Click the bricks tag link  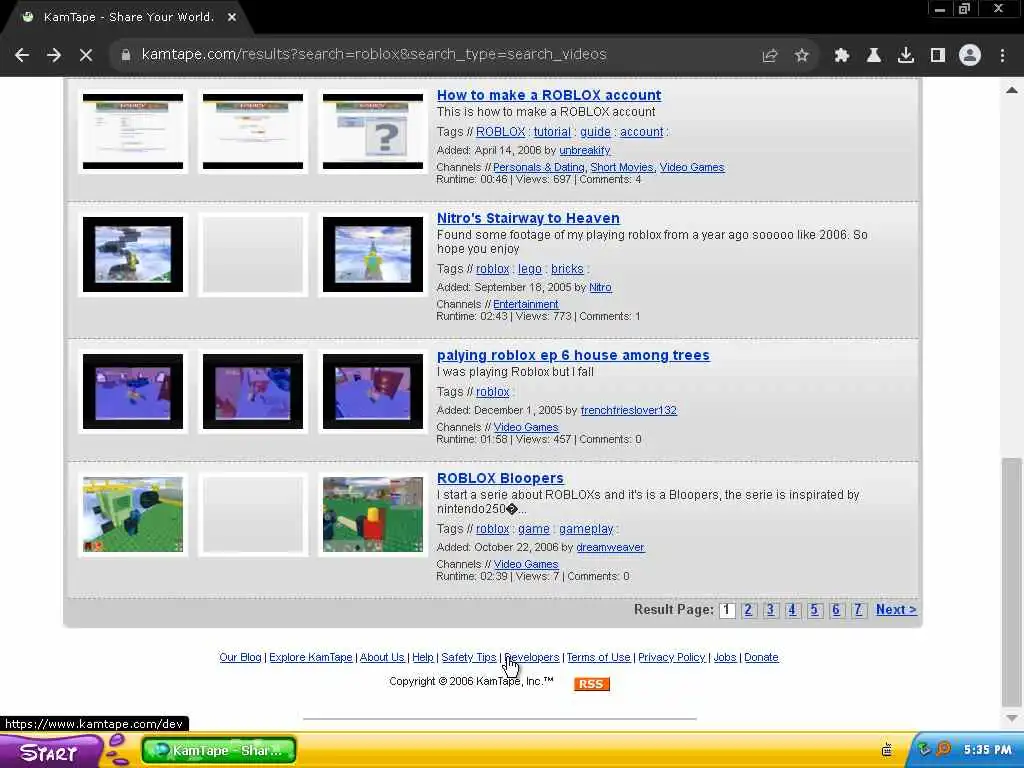pos(567,269)
